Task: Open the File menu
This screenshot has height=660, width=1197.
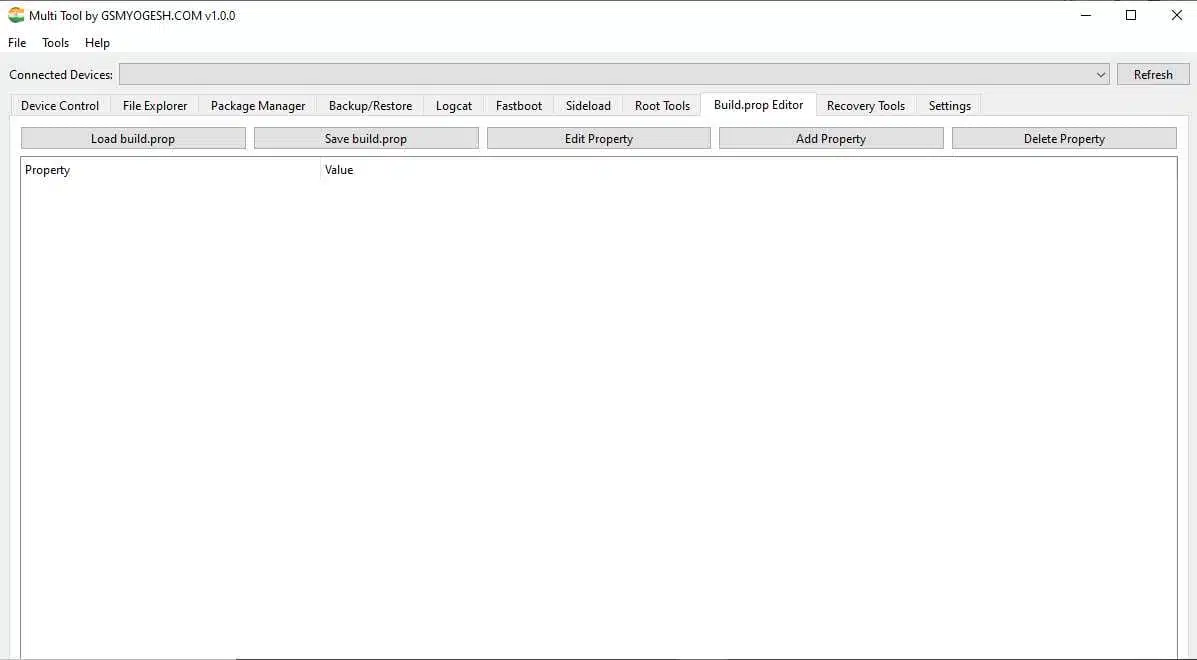Action: [x=17, y=43]
